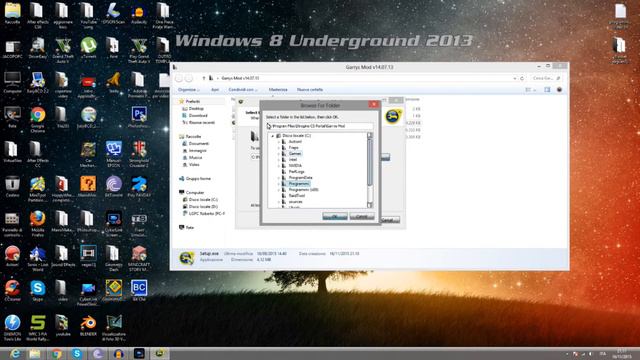This screenshot has width=640, height=360.
Task: Select Musica under Raccolte in Explorer
Action: tap(195, 158)
